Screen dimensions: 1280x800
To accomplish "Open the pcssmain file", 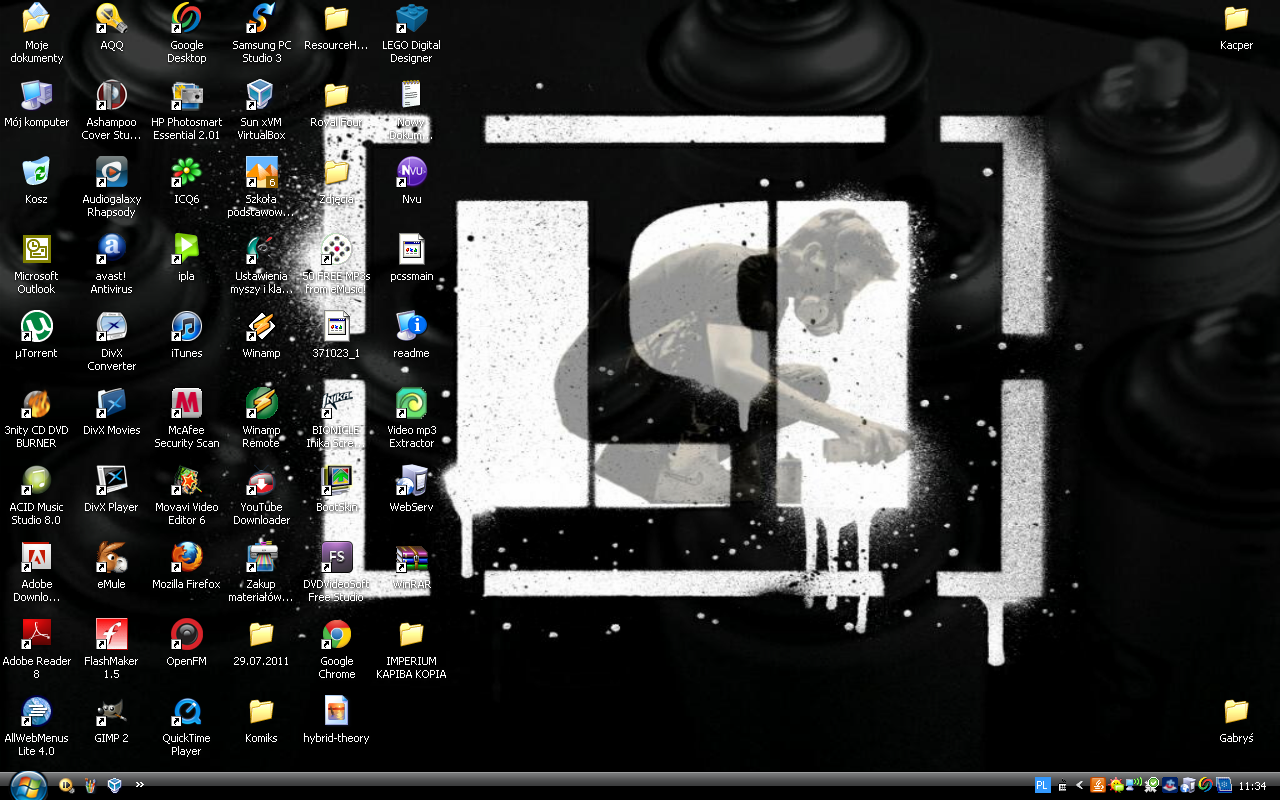I will [x=411, y=258].
